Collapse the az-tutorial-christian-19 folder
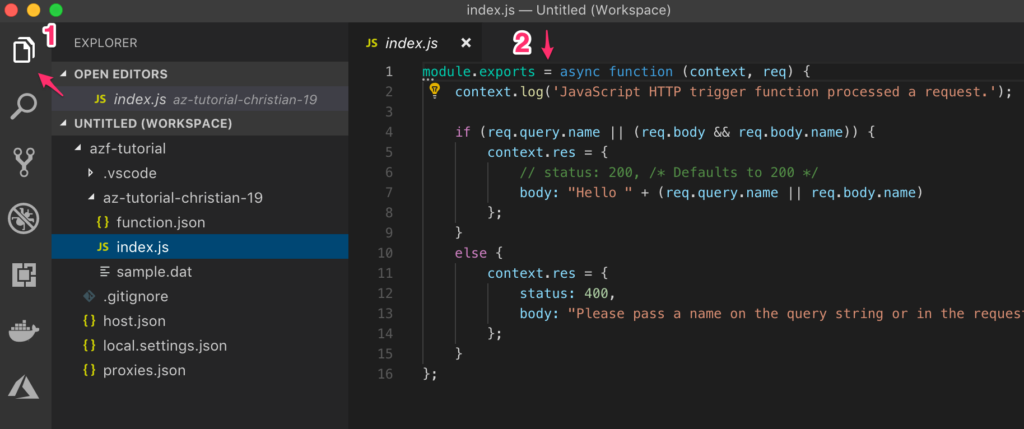The height and width of the screenshot is (429, 1024). (x=91, y=198)
